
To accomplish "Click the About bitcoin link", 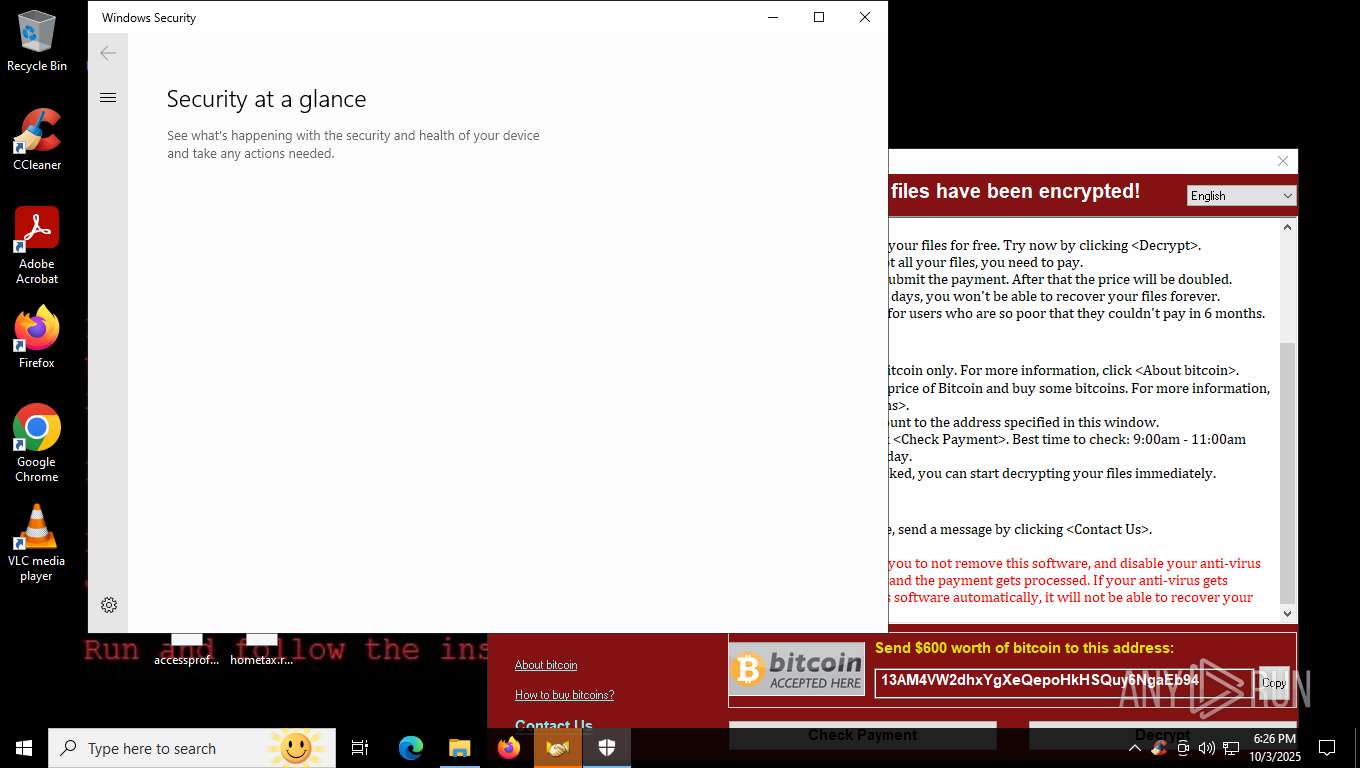I will pyautogui.click(x=546, y=665).
